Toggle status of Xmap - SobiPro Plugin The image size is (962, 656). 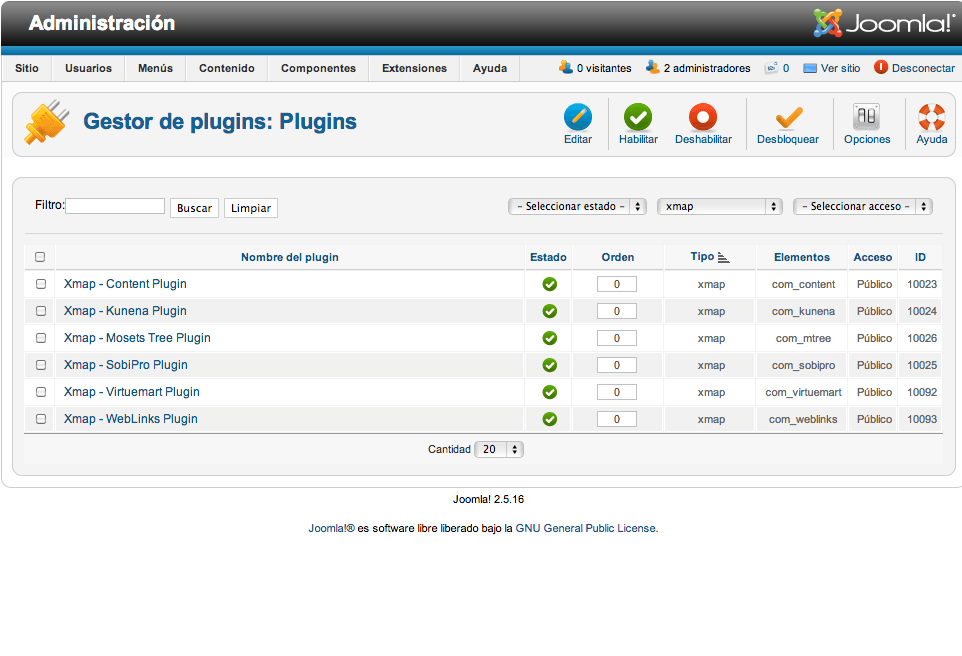(550, 365)
